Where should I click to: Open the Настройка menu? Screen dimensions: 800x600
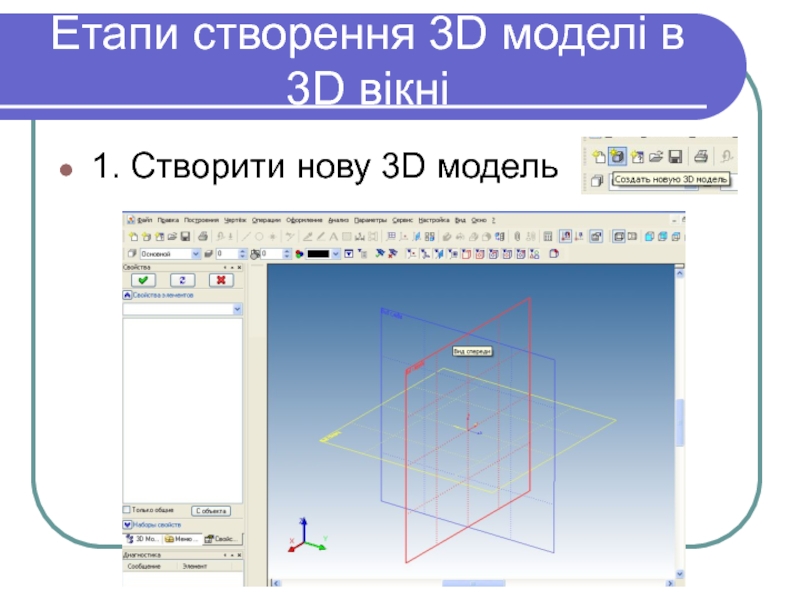point(434,220)
